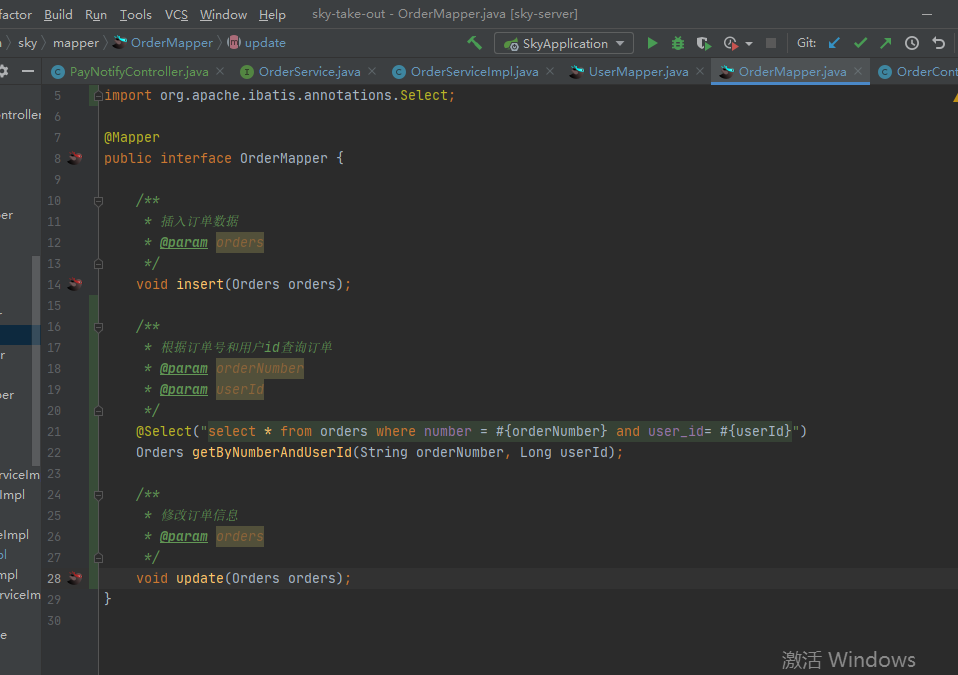The height and width of the screenshot is (675, 958).
Task: Run with coverage shield icon
Action: (703, 43)
